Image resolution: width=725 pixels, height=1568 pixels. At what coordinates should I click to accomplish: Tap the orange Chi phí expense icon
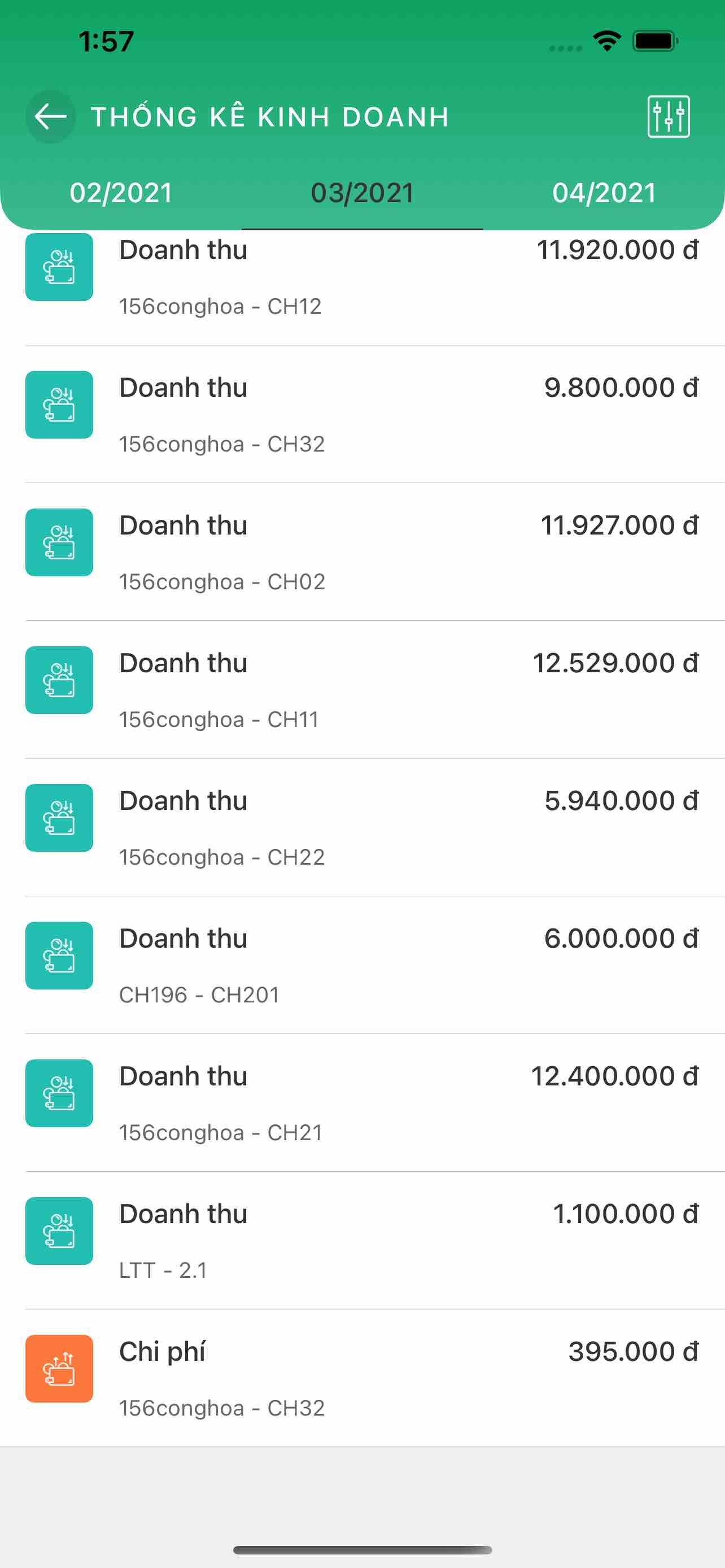tap(59, 1368)
